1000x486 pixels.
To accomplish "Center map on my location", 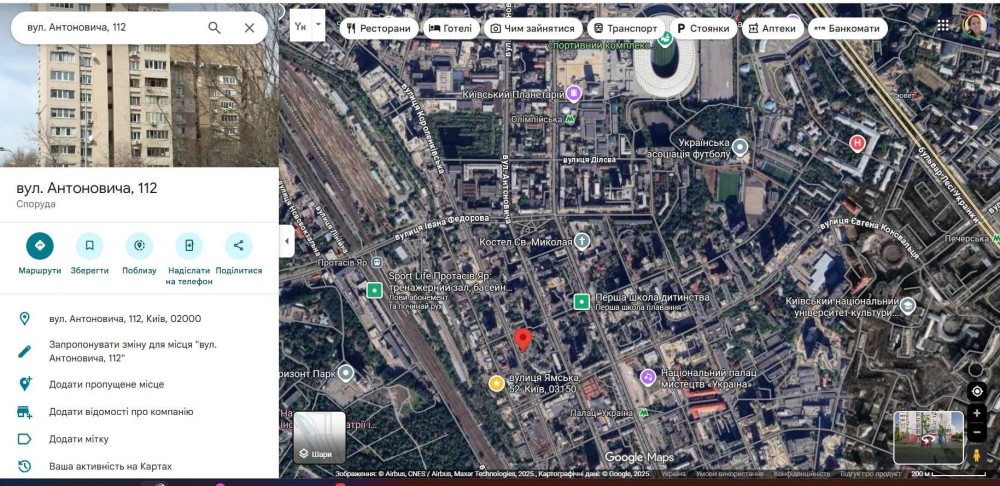I will pyautogui.click(x=977, y=391).
